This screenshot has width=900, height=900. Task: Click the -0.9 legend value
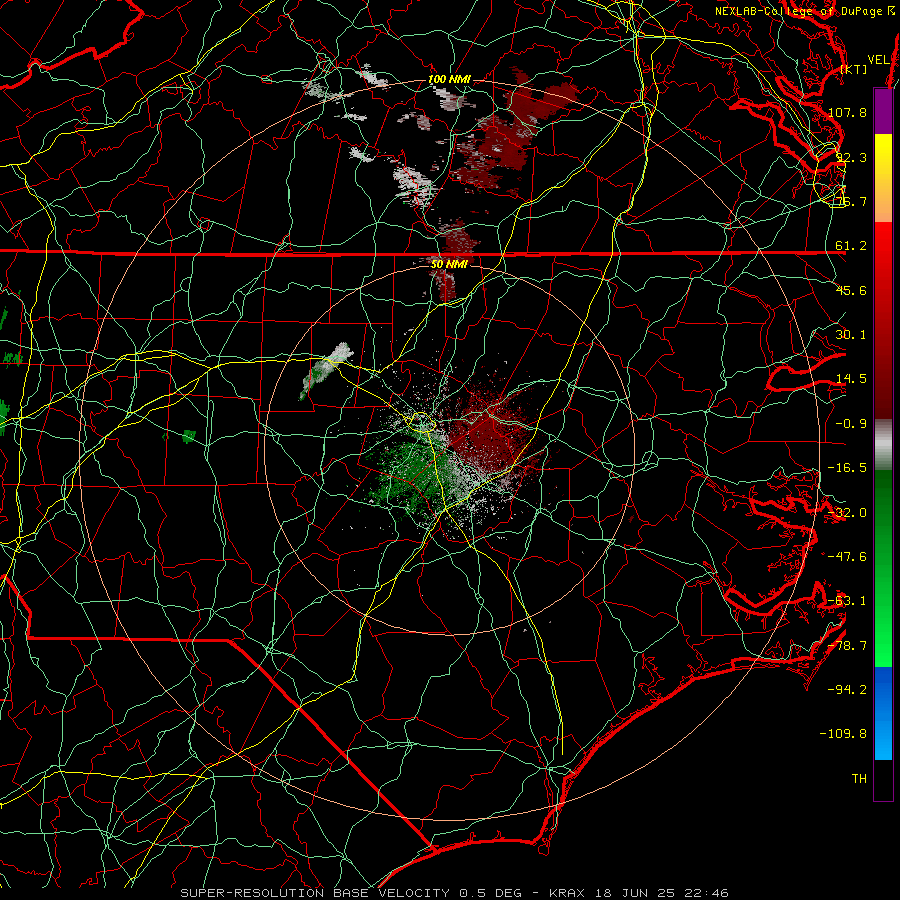[851, 424]
